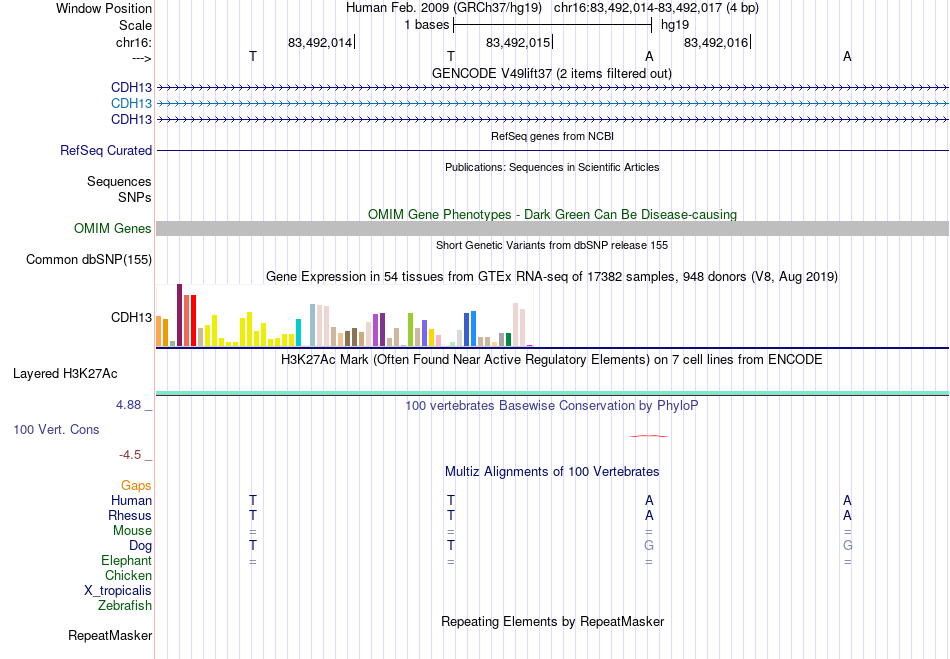Select the Zebrafish alignment row label
This screenshot has height=659, width=950.
pos(125,605)
